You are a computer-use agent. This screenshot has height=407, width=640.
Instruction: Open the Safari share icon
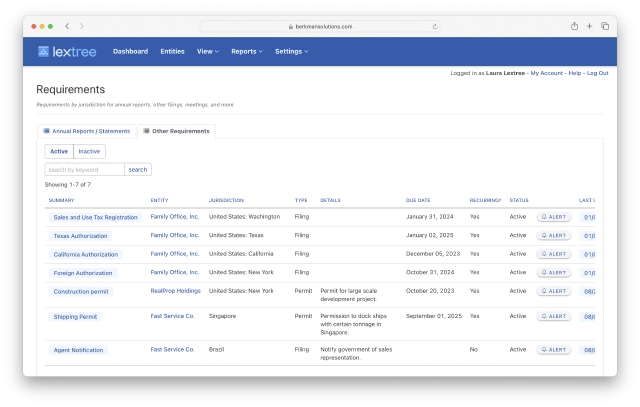pos(574,26)
